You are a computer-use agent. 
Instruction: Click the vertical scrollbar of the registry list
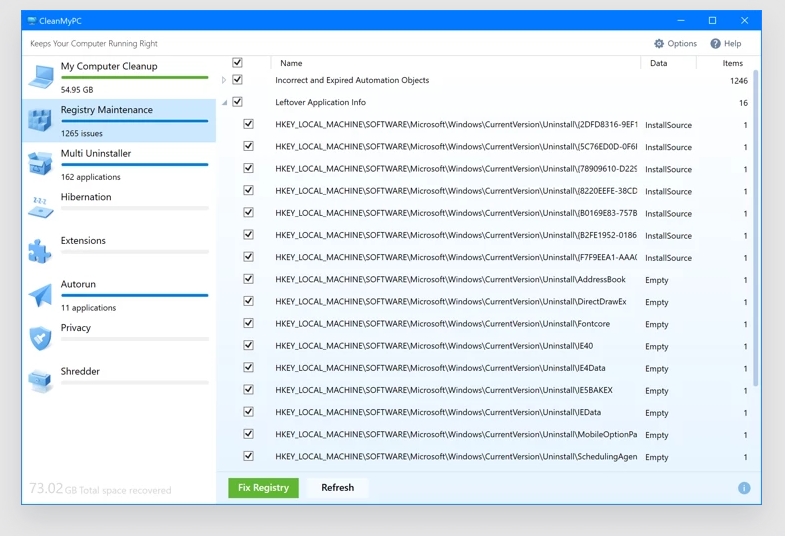[756, 230]
